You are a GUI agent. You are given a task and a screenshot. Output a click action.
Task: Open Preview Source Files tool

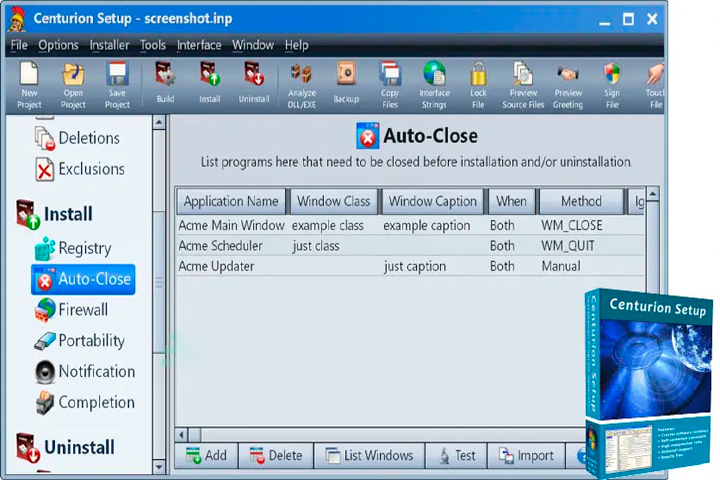tap(523, 85)
